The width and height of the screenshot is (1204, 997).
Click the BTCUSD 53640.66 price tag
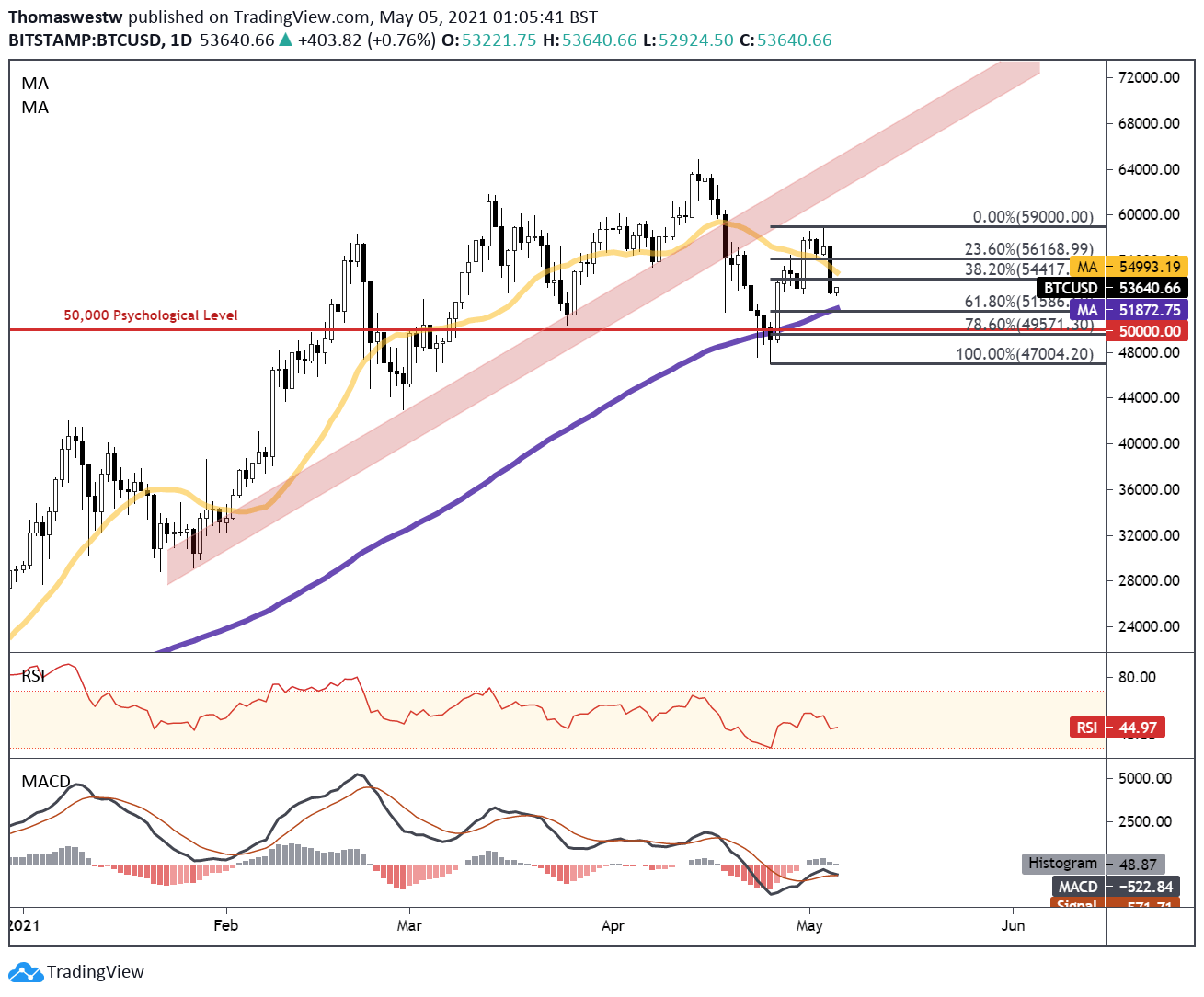1112,289
